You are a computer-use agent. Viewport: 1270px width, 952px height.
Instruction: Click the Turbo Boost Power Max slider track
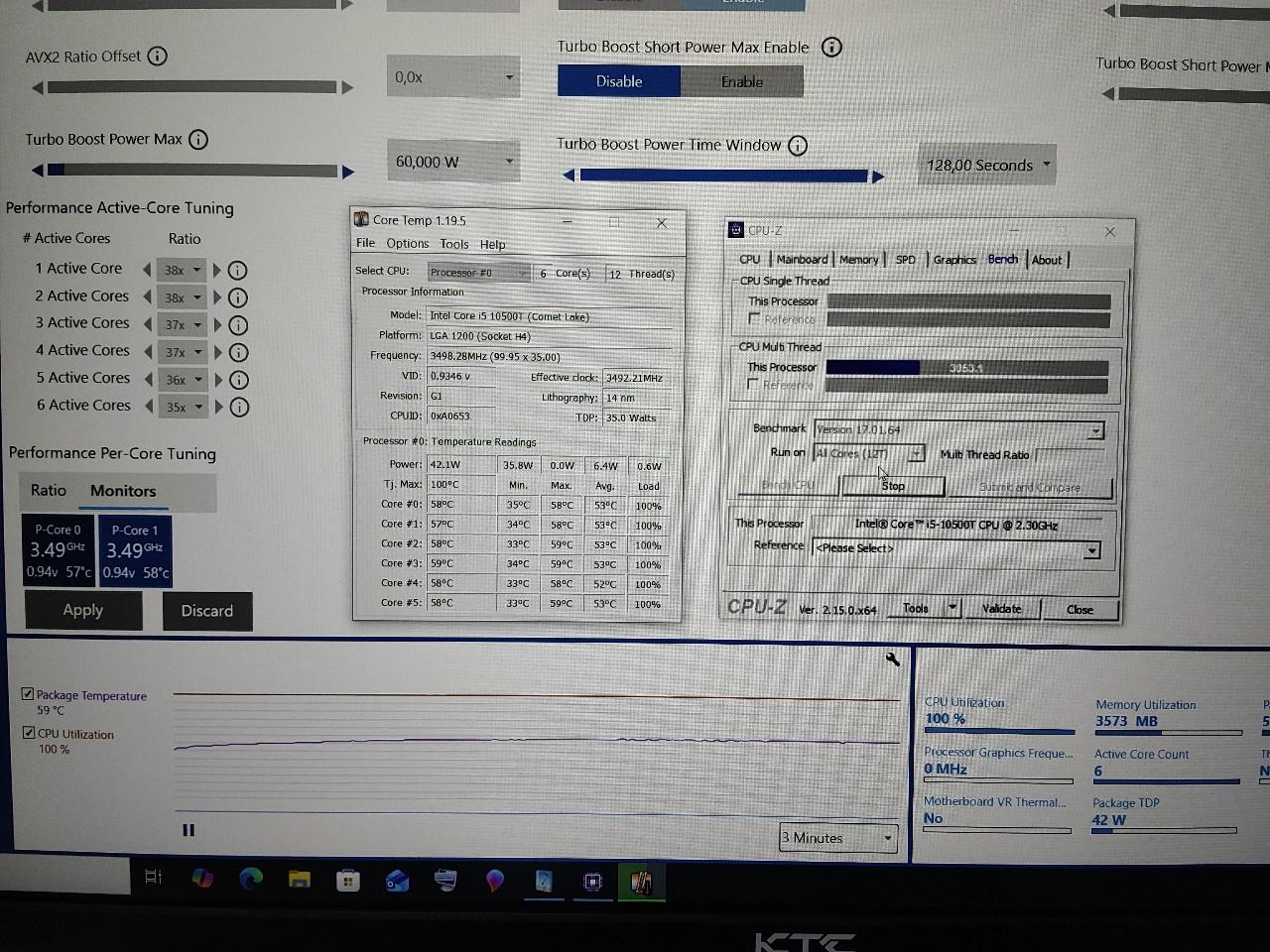coord(192,171)
